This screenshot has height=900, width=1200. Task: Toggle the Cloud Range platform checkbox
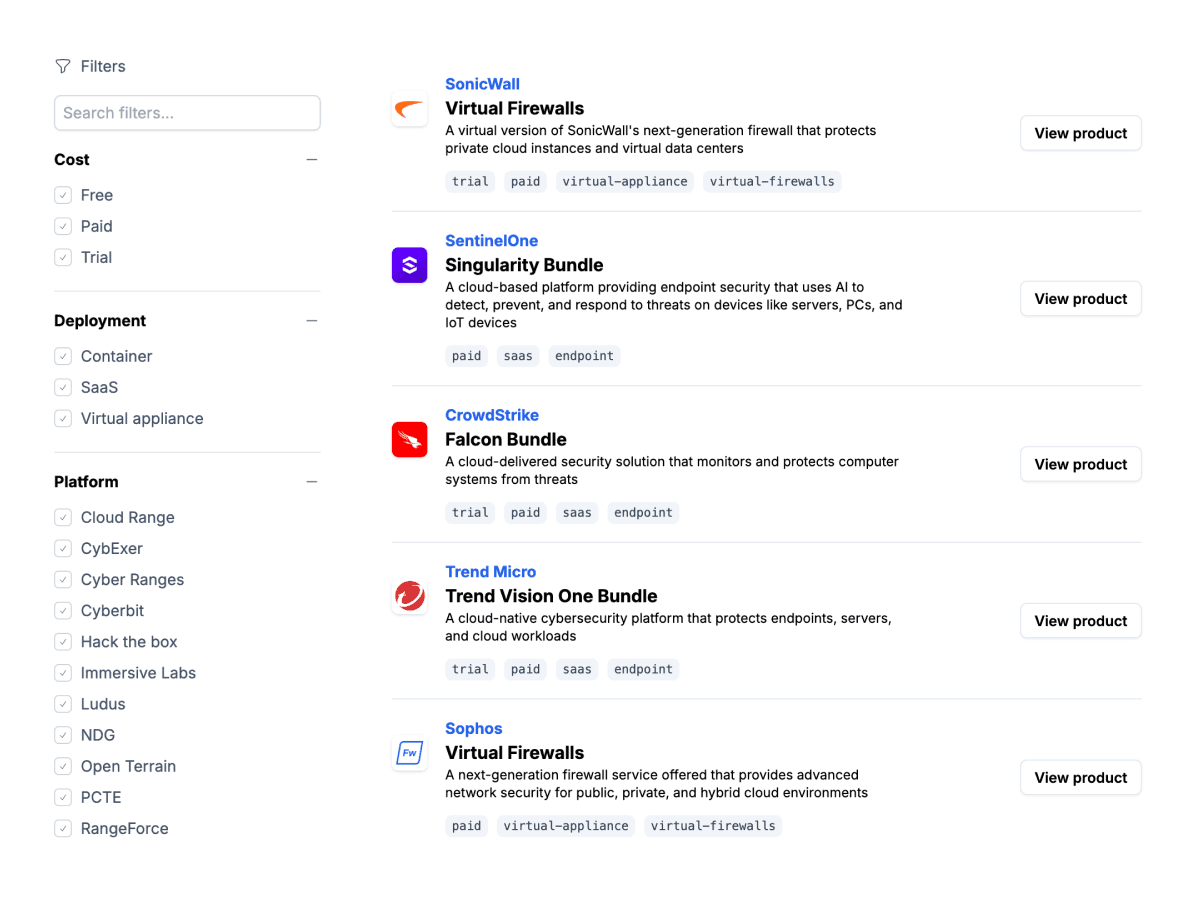pyautogui.click(x=63, y=517)
